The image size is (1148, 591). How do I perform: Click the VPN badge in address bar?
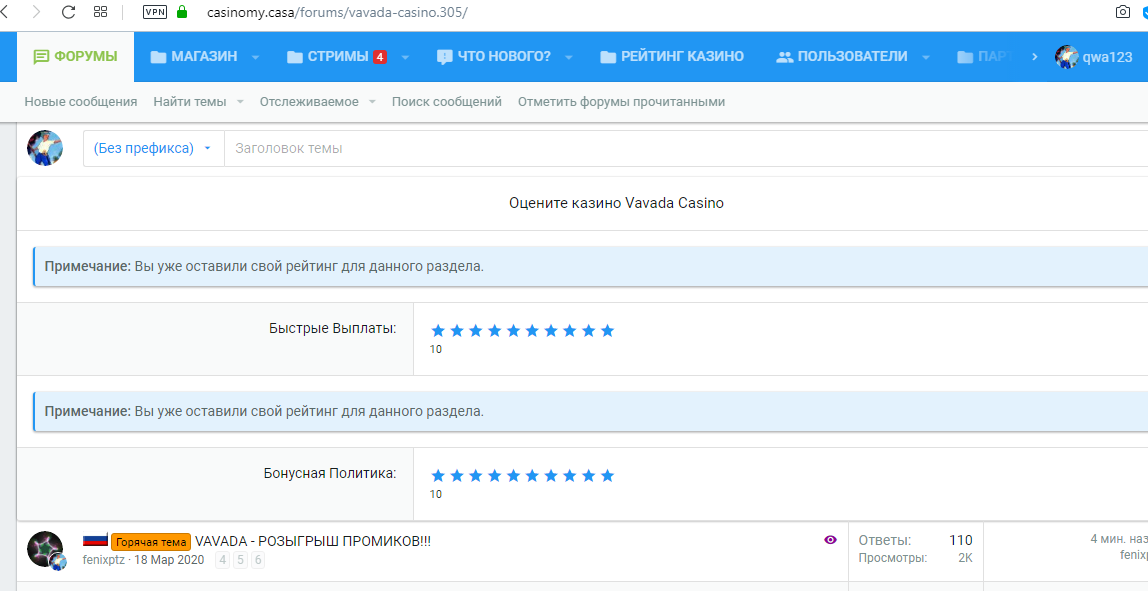[x=154, y=12]
